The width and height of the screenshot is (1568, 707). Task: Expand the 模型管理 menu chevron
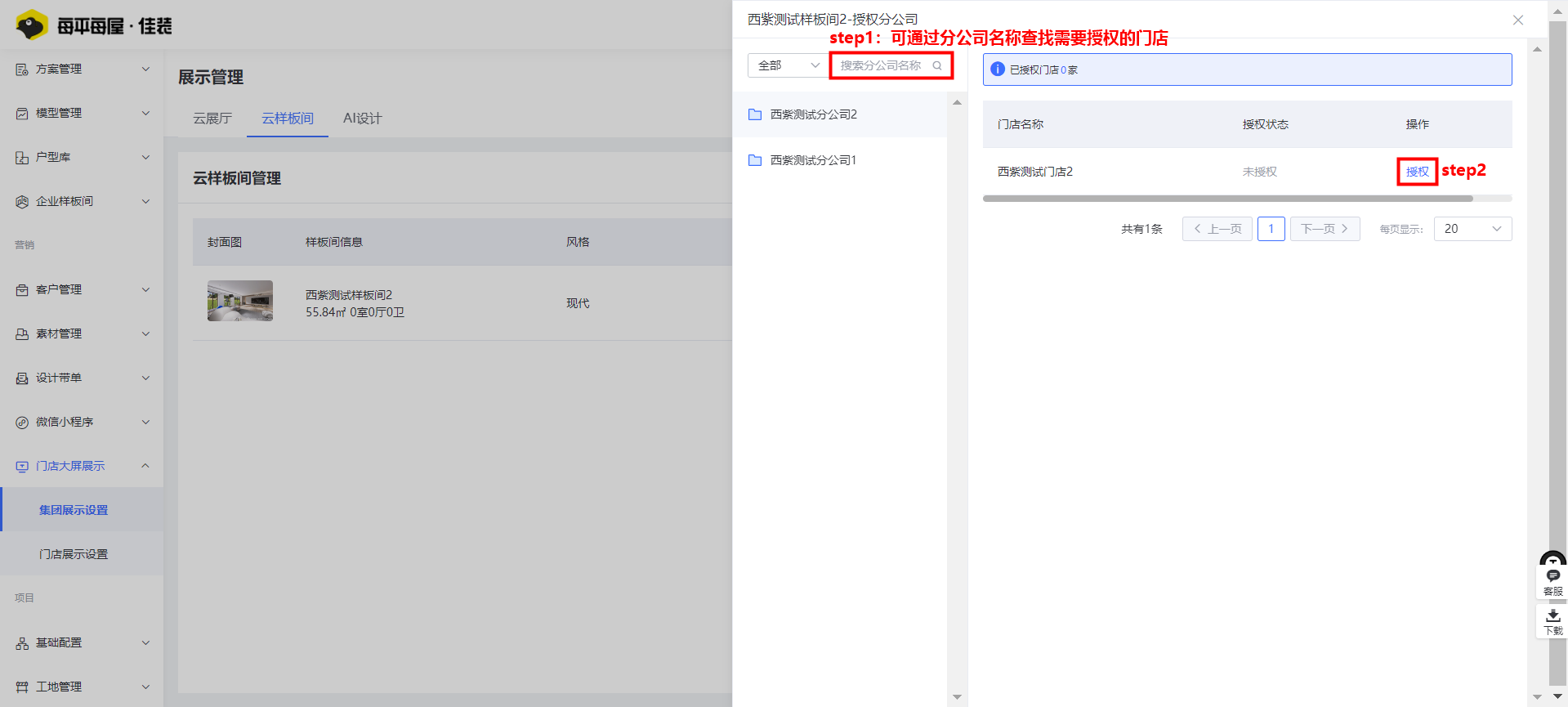point(145,114)
